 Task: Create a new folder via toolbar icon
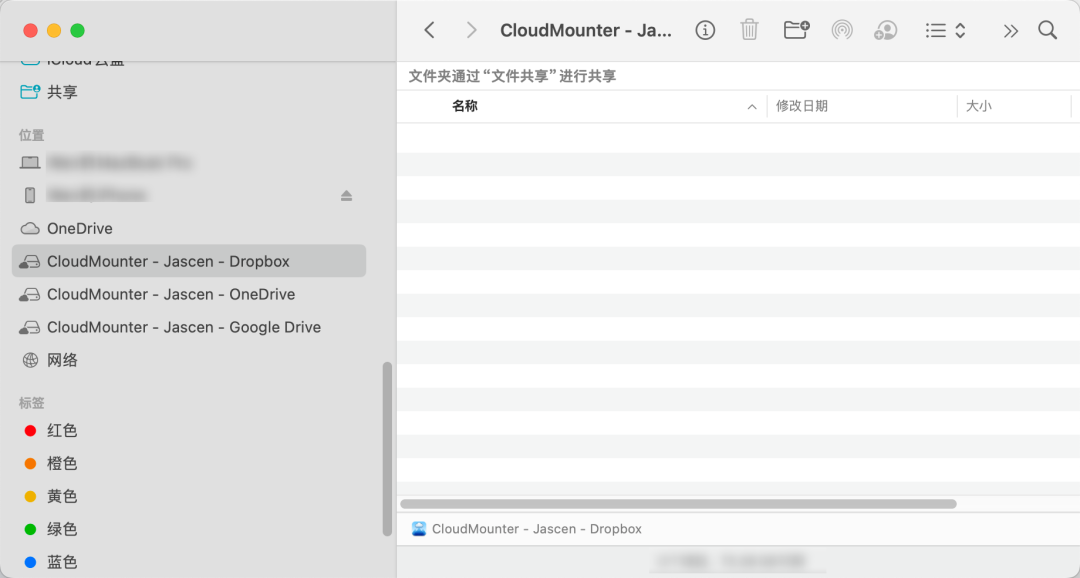[795, 30]
